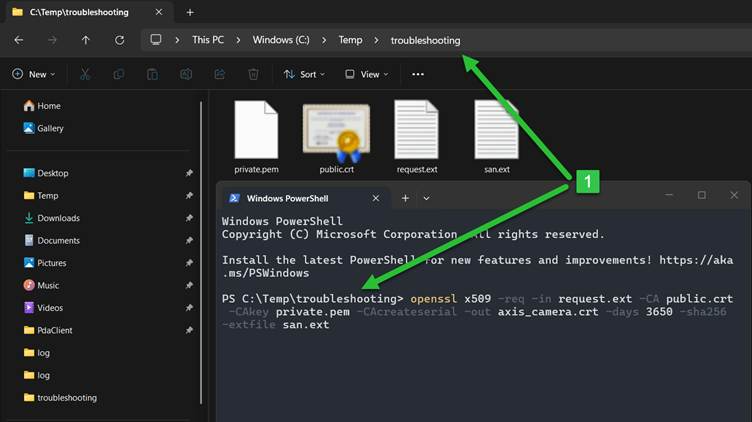Click the pin icon beside Documents
752x422 pixels.
(x=189, y=240)
